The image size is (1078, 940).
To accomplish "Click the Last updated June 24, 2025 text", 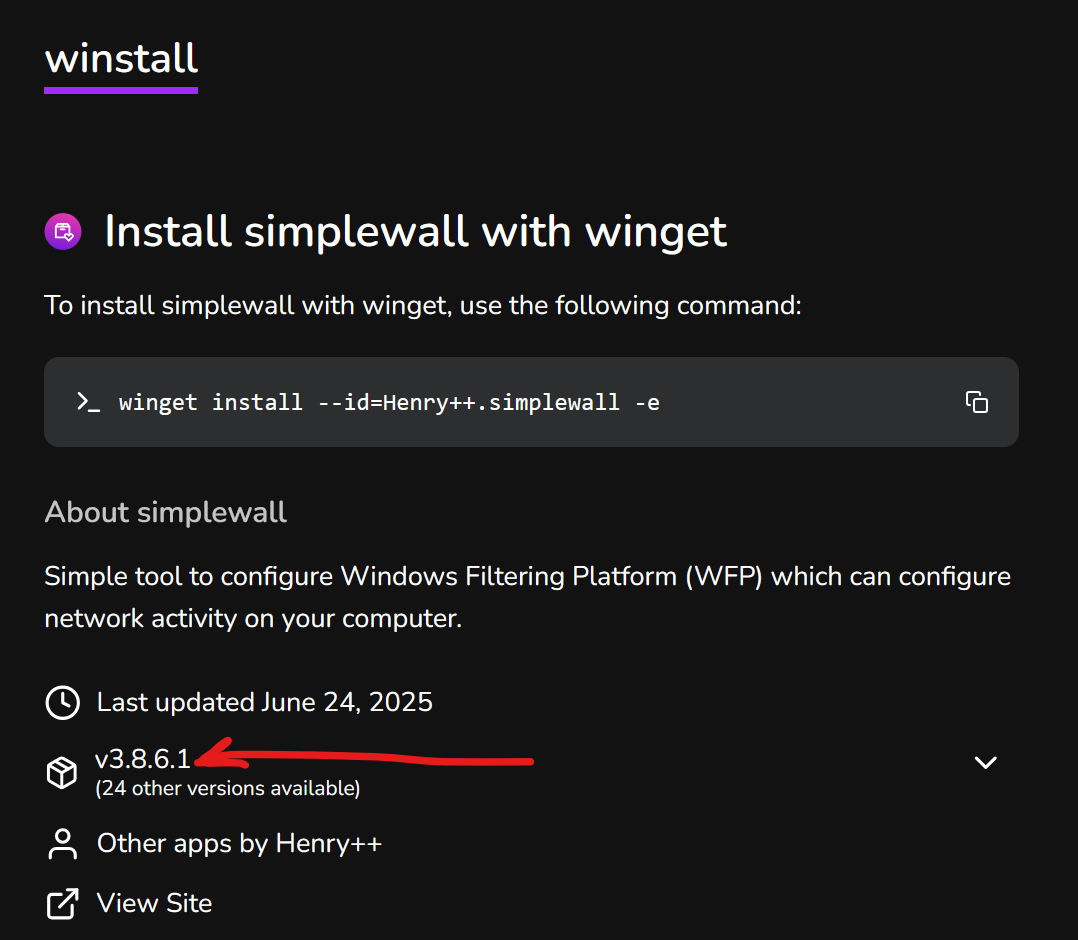I will pos(265,702).
